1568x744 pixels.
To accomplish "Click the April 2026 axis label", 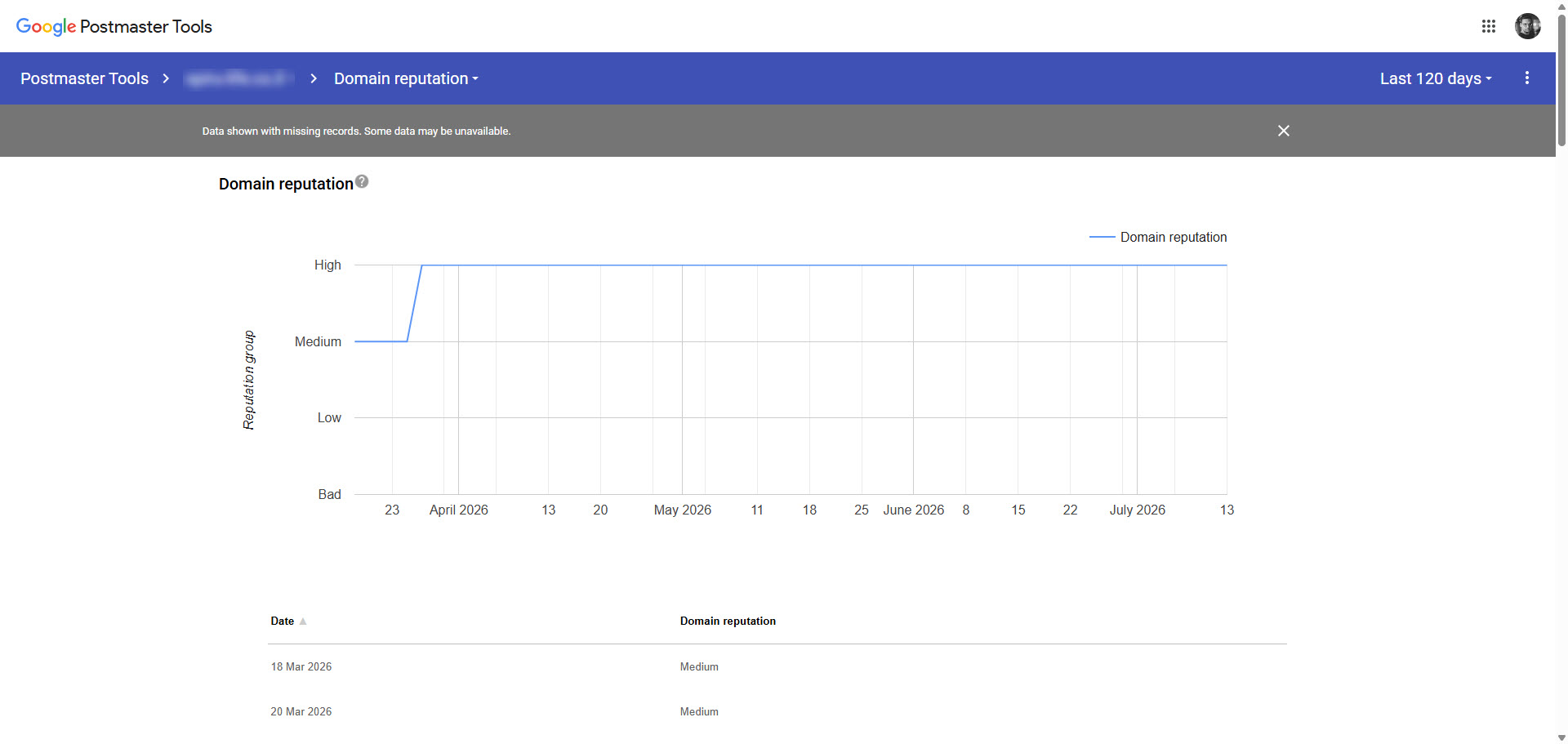I will [458, 510].
